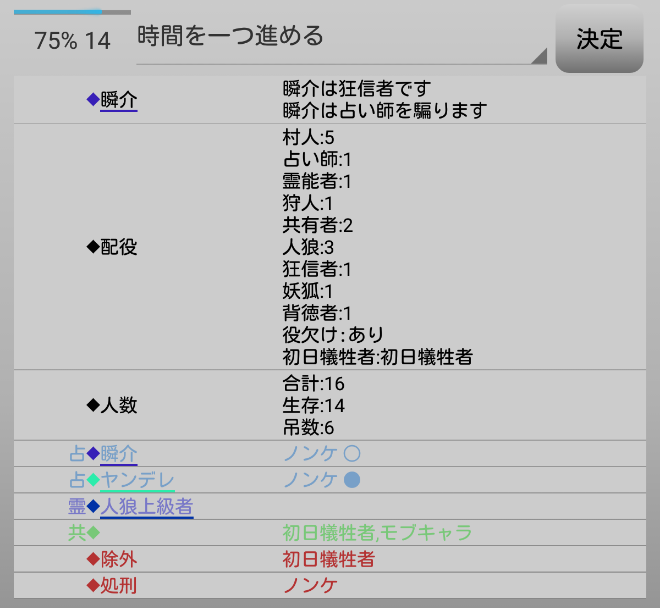This screenshot has width=660, height=608.
Task: Click the red diamond next to 除外
Action: [93, 560]
